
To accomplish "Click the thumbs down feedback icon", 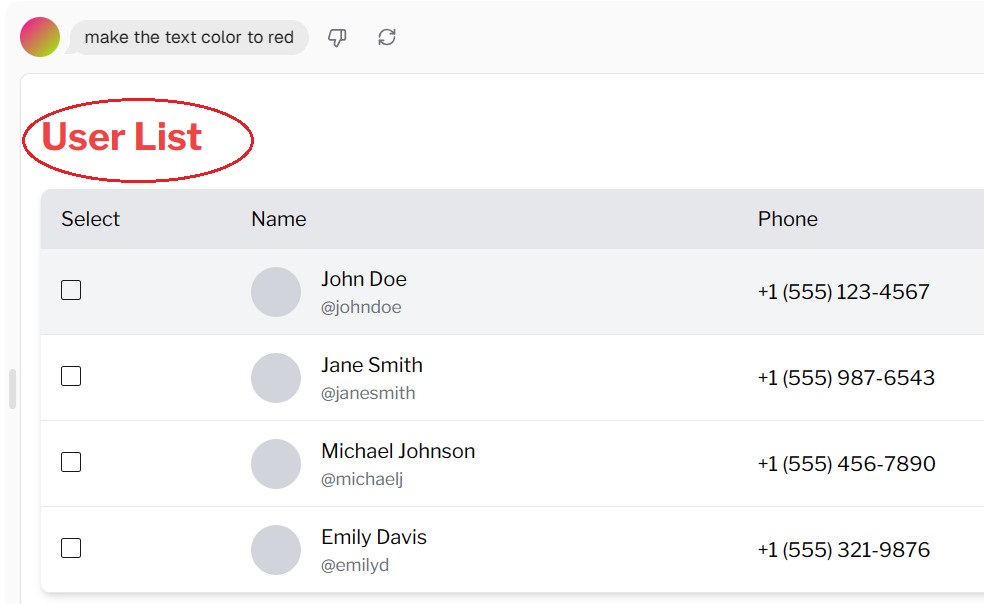I will click(x=337, y=38).
